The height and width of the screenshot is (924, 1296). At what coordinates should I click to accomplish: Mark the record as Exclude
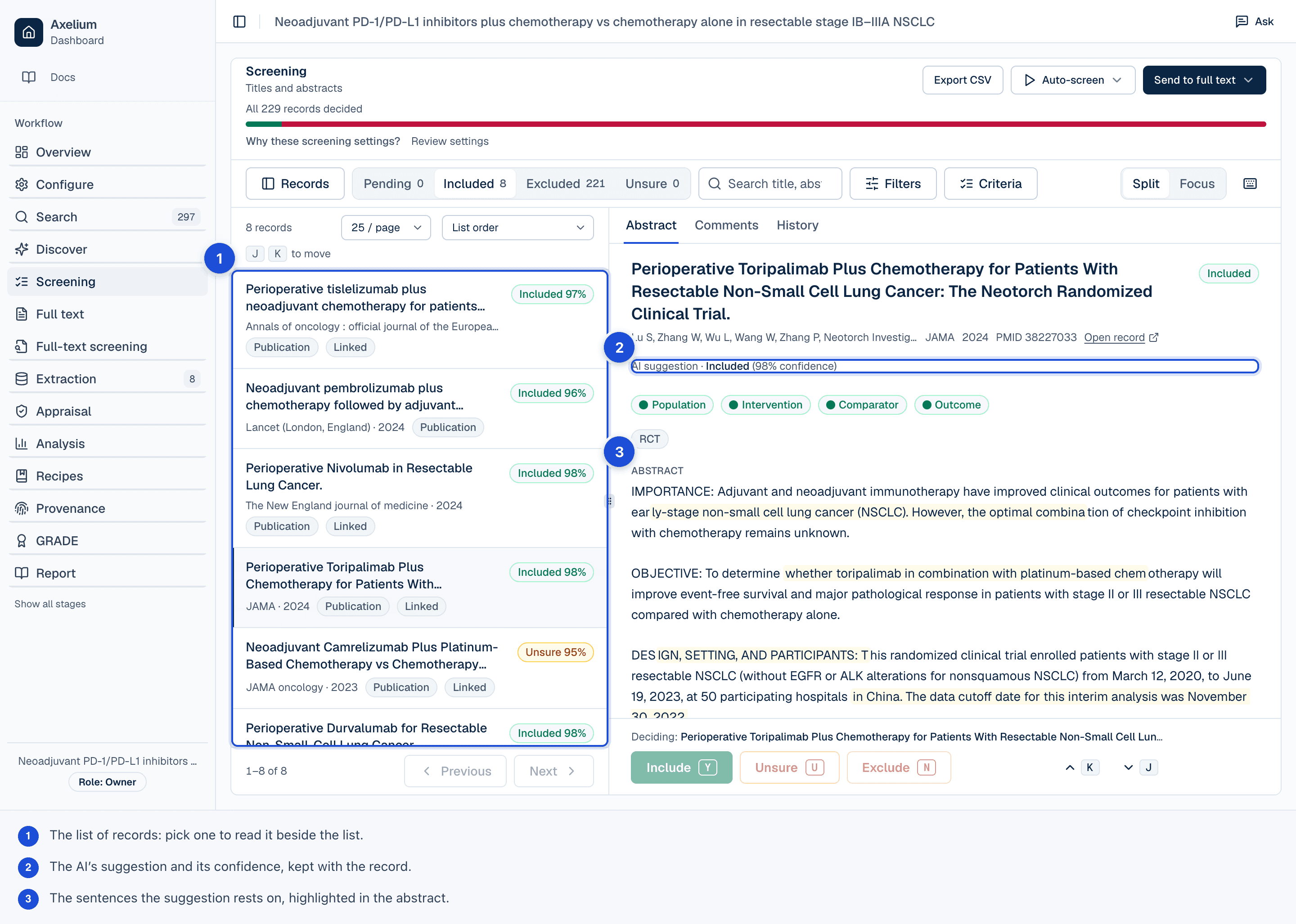pyautogui.click(x=898, y=767)
